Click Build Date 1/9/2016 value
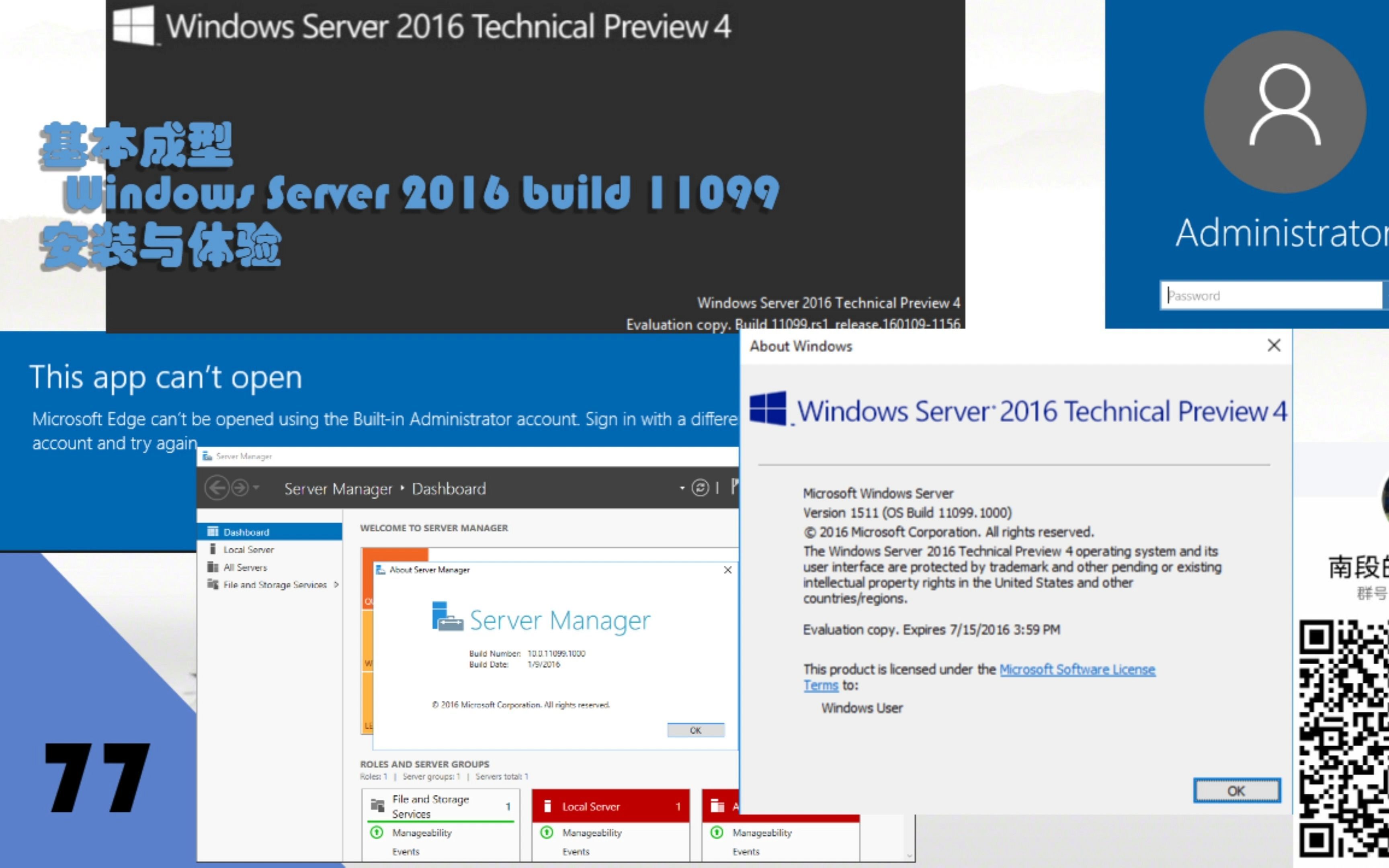 pyautogui.click(x=543, y=664)
